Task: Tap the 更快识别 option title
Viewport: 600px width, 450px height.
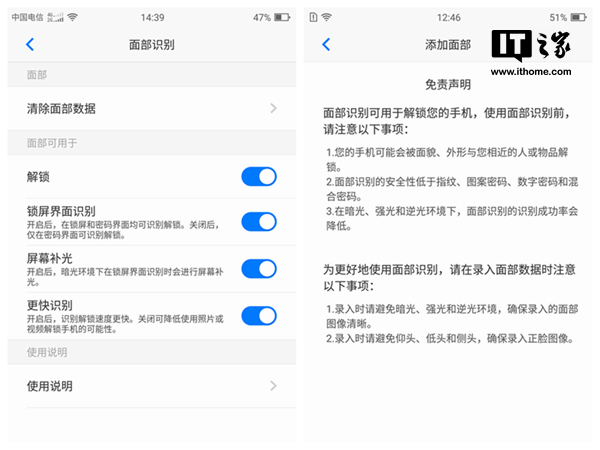Action: (x=50, y=305)
